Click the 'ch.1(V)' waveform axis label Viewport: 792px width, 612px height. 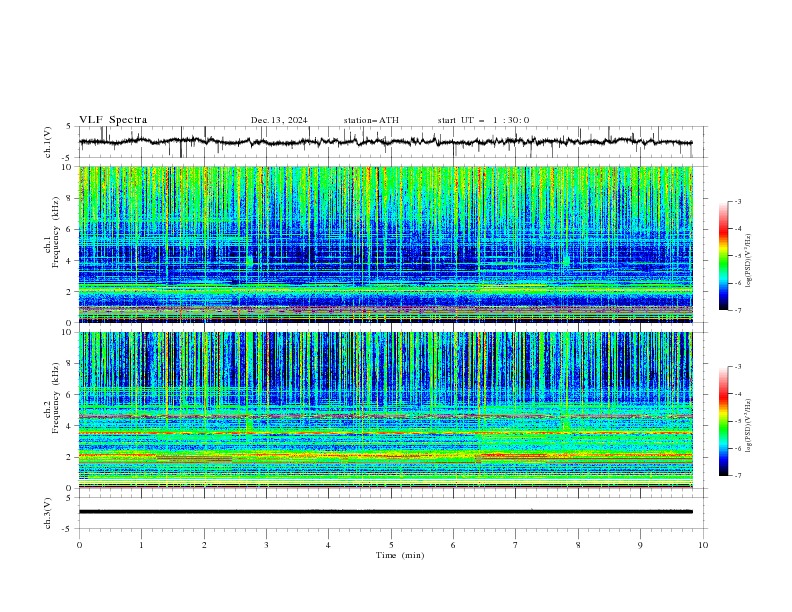point(48,142)
